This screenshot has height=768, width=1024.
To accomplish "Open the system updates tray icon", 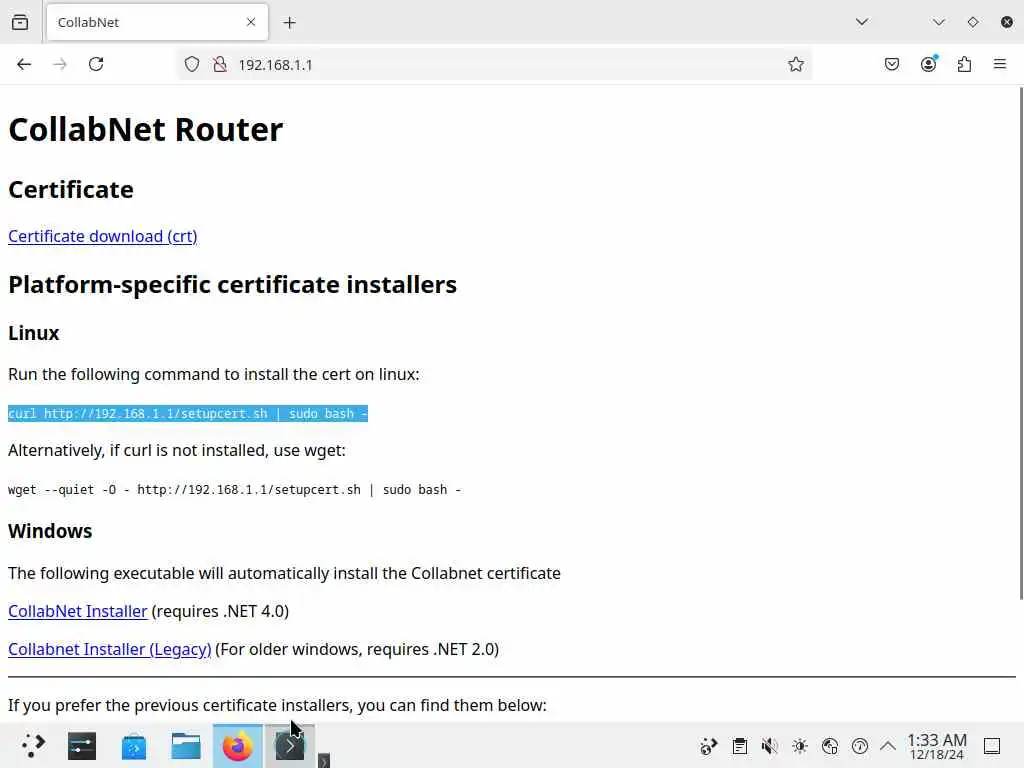I will (859, 746).
